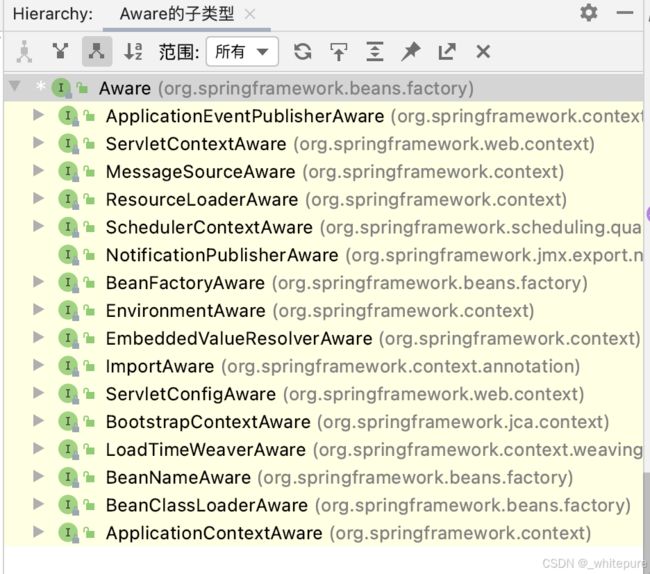This screenshot has width=650, height=574.
Task: Expand ServletContextAware node
Action: (39, 143)
